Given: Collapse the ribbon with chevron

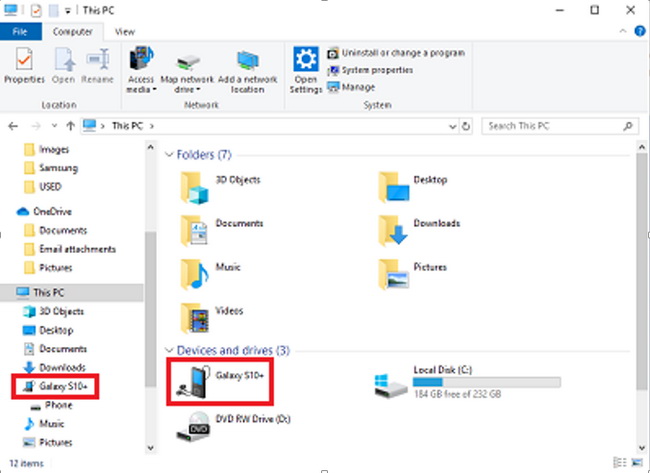Looking at the screenshot, I should [623, 31].
